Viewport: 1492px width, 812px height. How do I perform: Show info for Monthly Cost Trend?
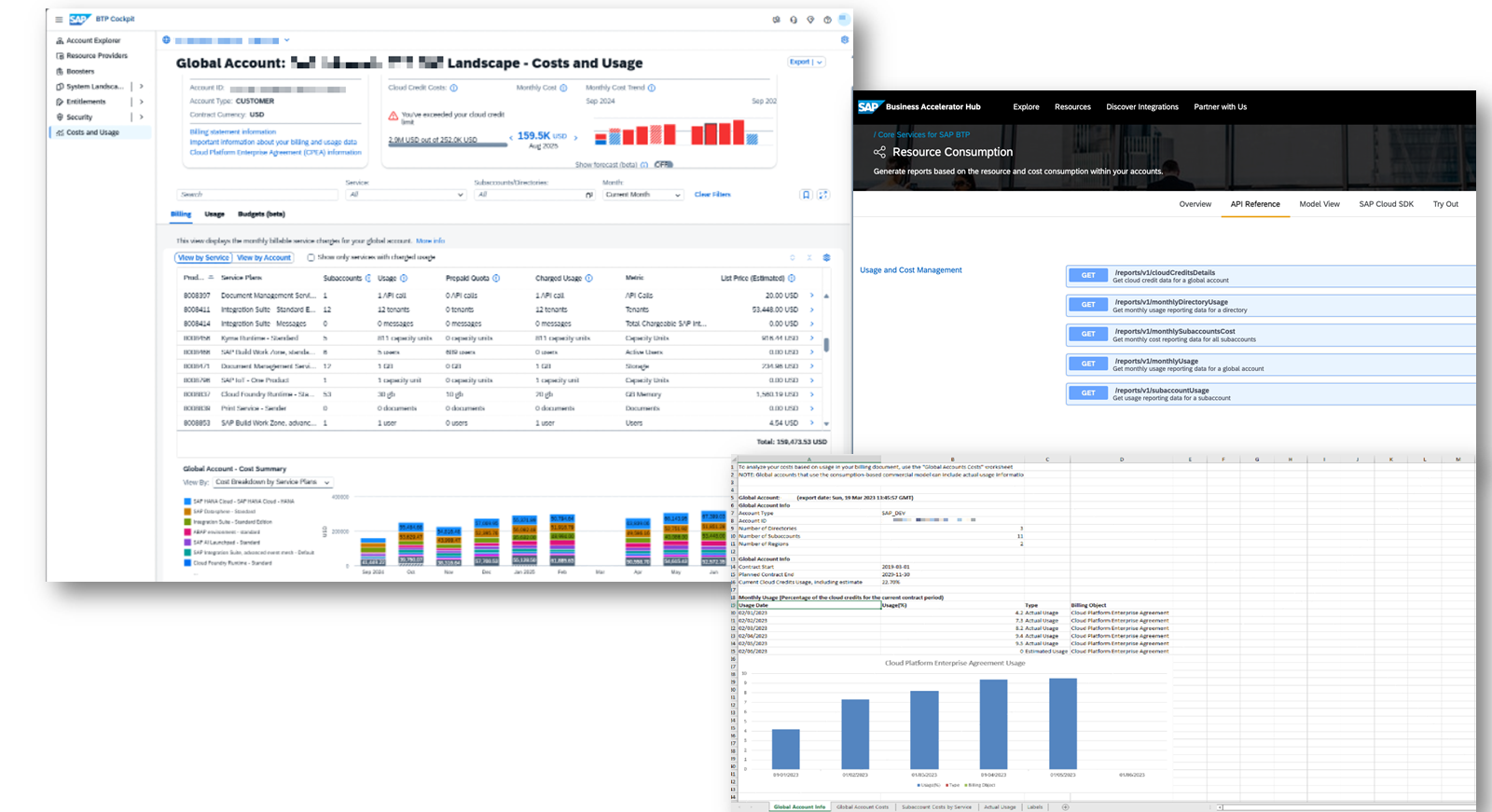[x=652, y=88]
